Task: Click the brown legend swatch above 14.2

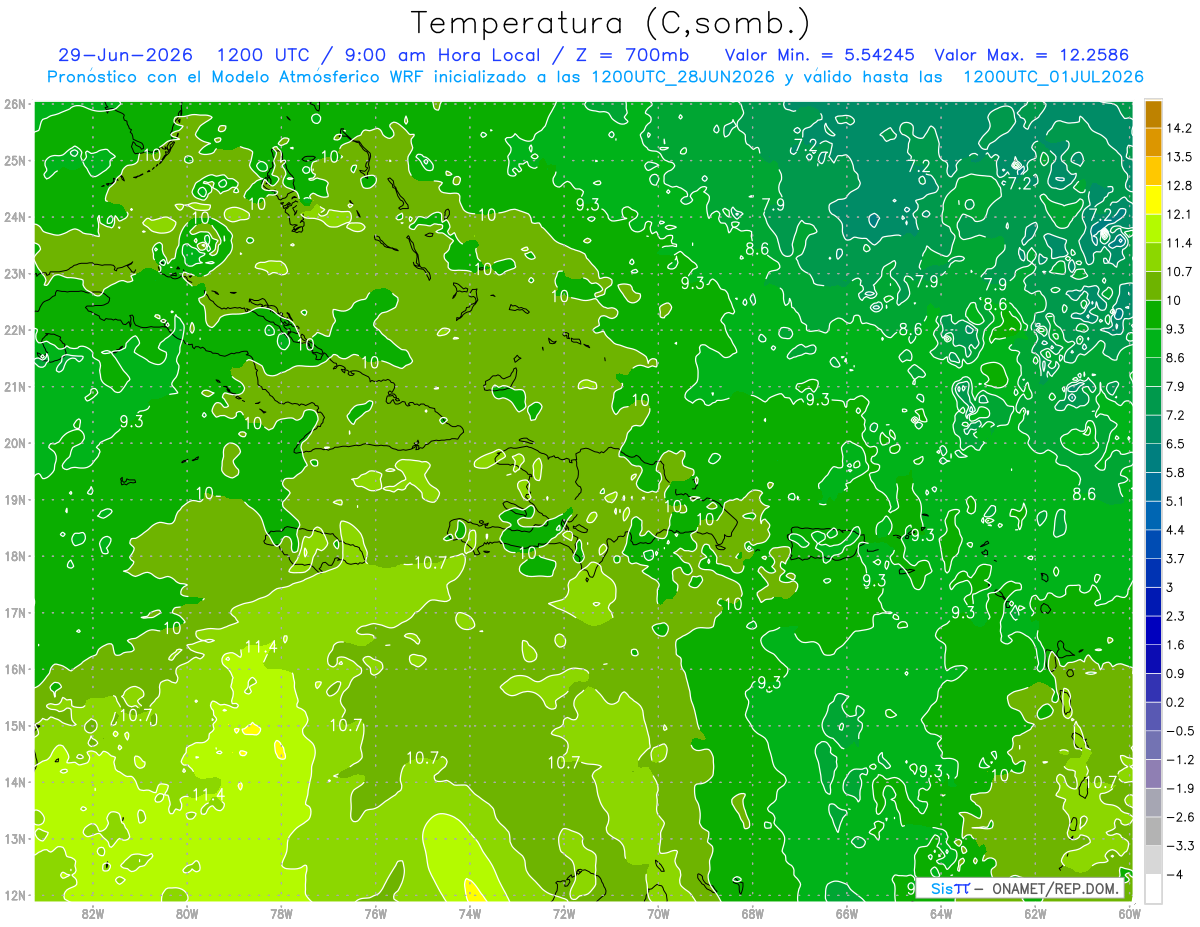Action: point(1153,114)
